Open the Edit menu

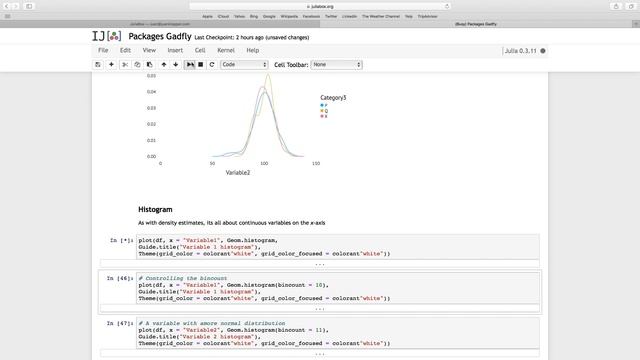[125, 50]
